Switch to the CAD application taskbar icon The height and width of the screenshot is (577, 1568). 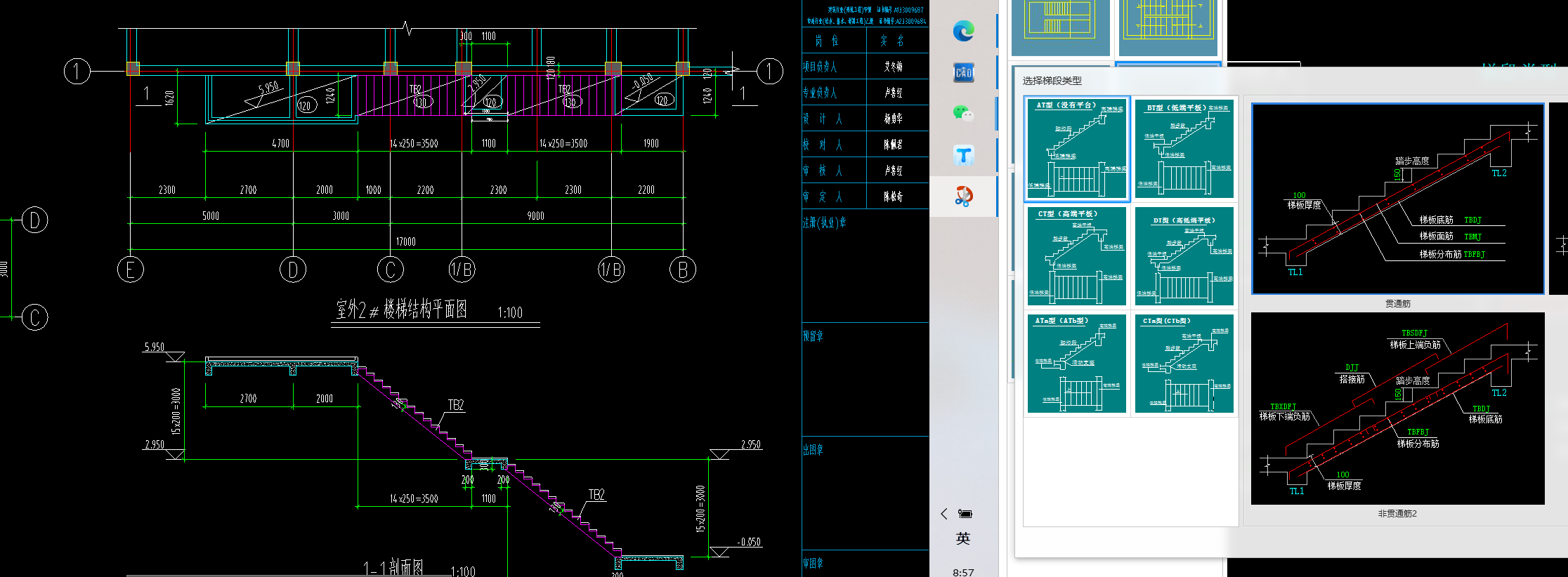click(963, 72)
